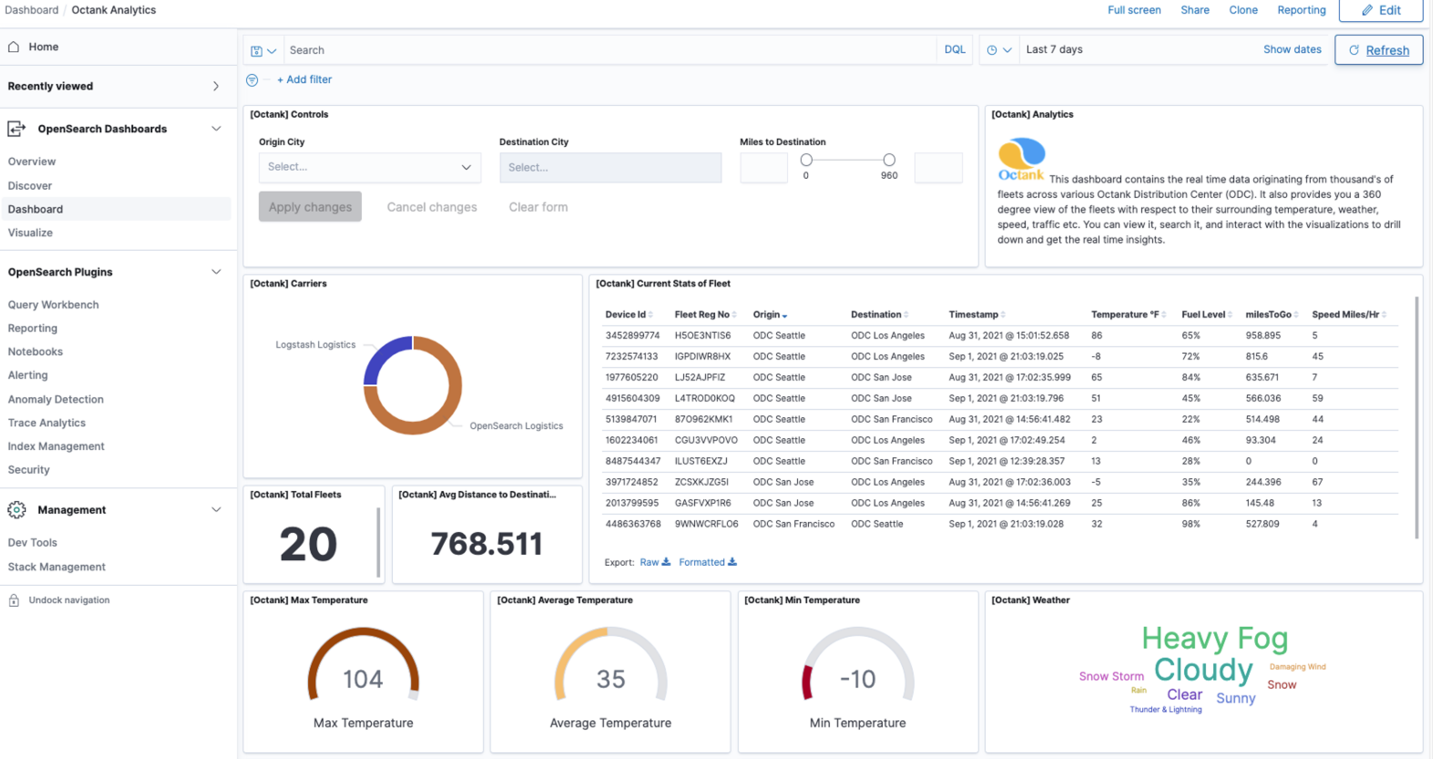Viewport: 1433px width, 759px height.
Task: Switch query language via DQL button
Action: (955, 50)
